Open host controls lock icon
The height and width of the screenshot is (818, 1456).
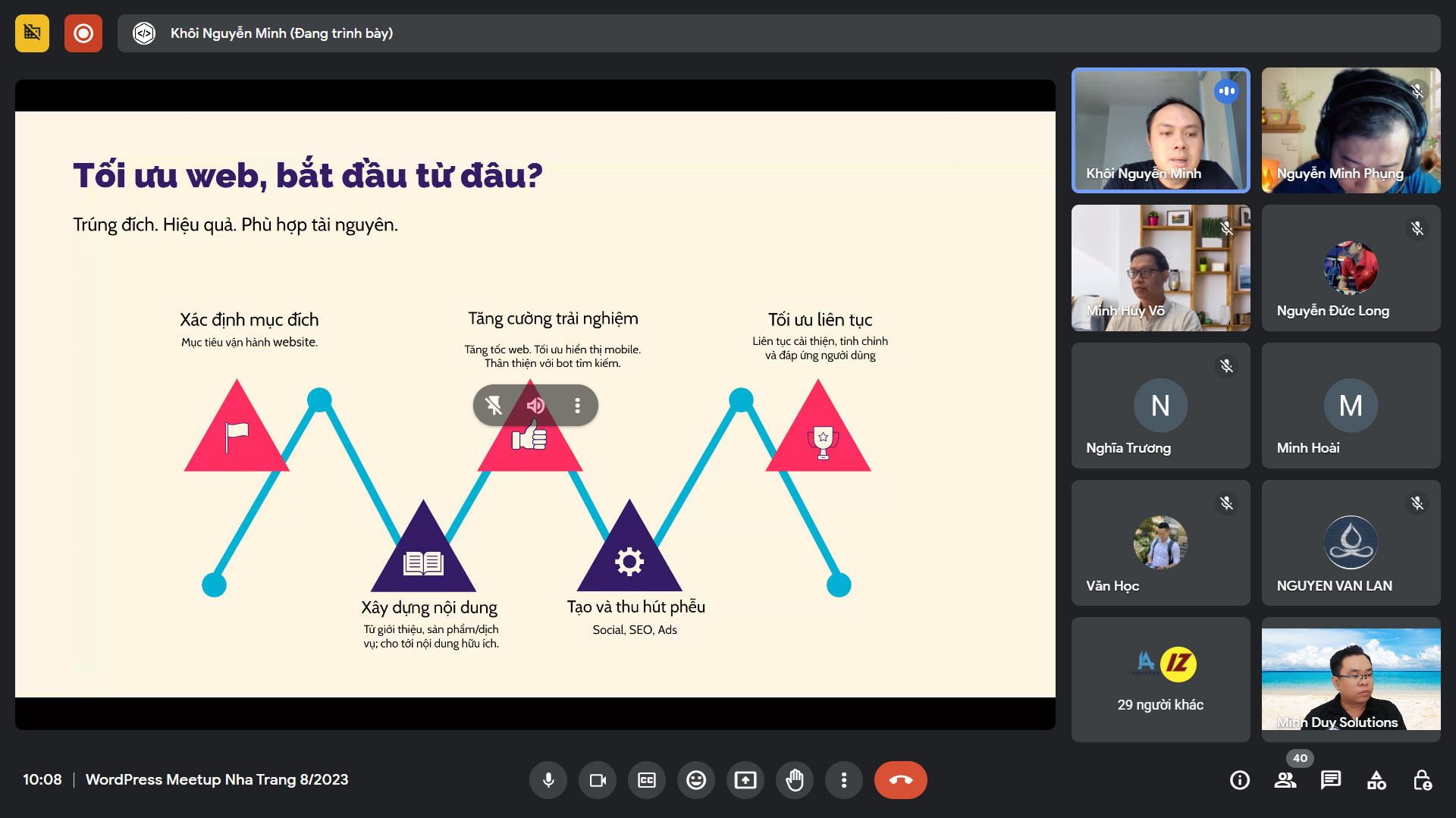[x=1422, y=780]
